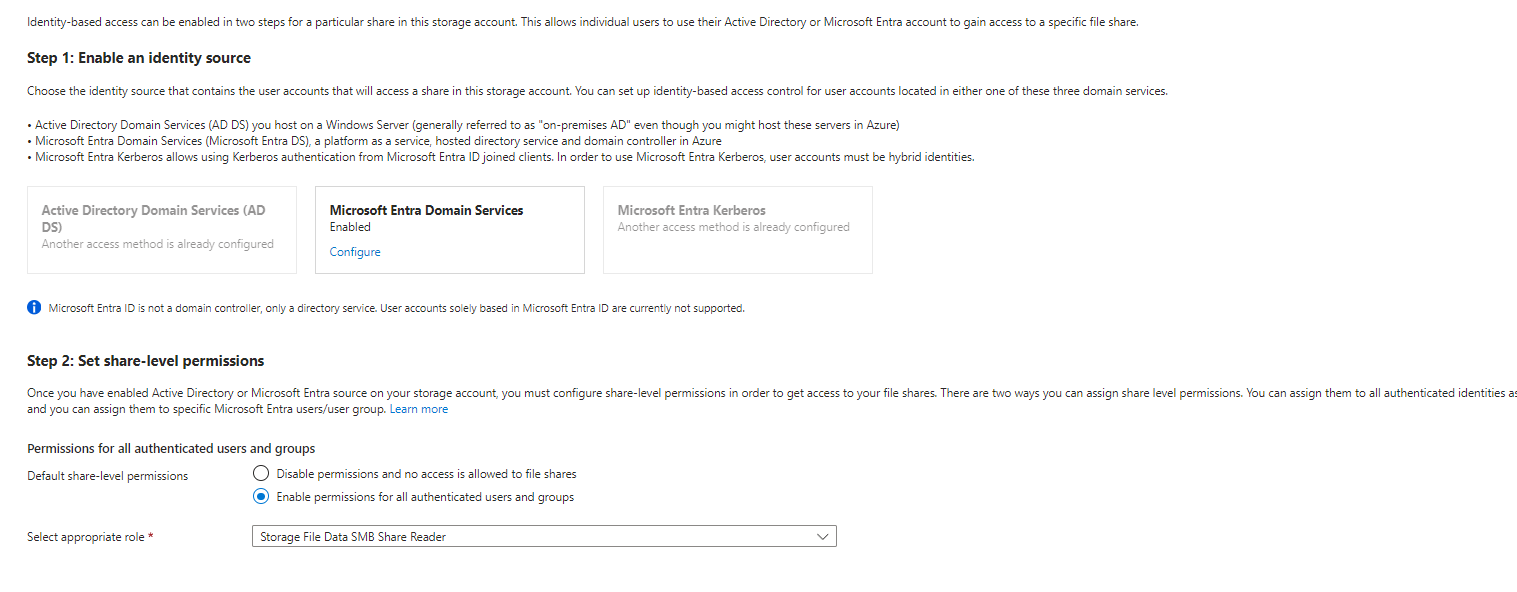Click the chevron arrow of the role dropdown
Viewport: 1517px width, 592px height.
822,537
